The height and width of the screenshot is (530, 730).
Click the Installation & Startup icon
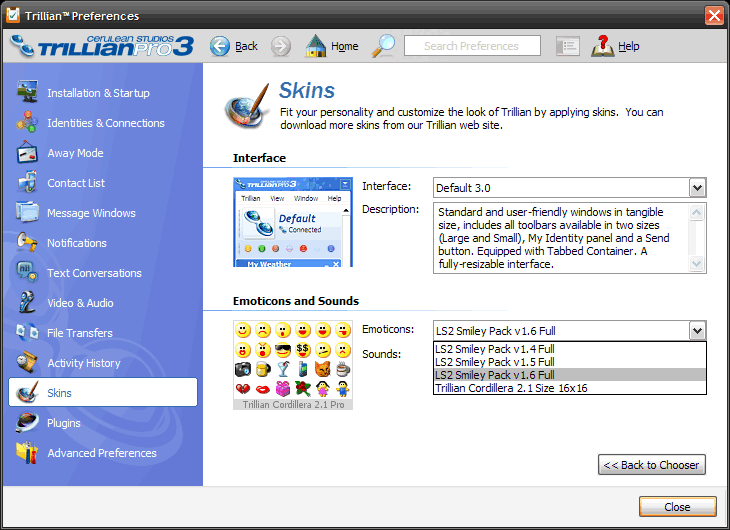(27, 92)
